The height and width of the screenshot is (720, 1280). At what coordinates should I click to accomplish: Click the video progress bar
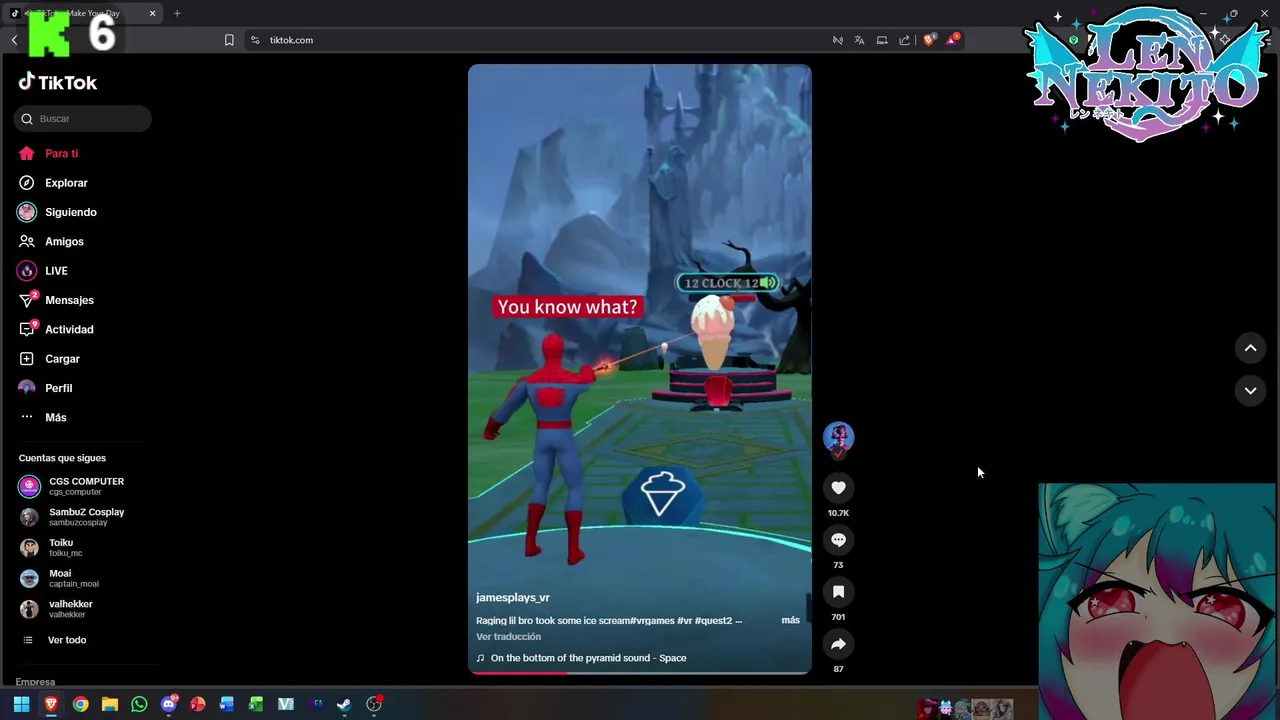pyautogui.click(x=640, y=673)
